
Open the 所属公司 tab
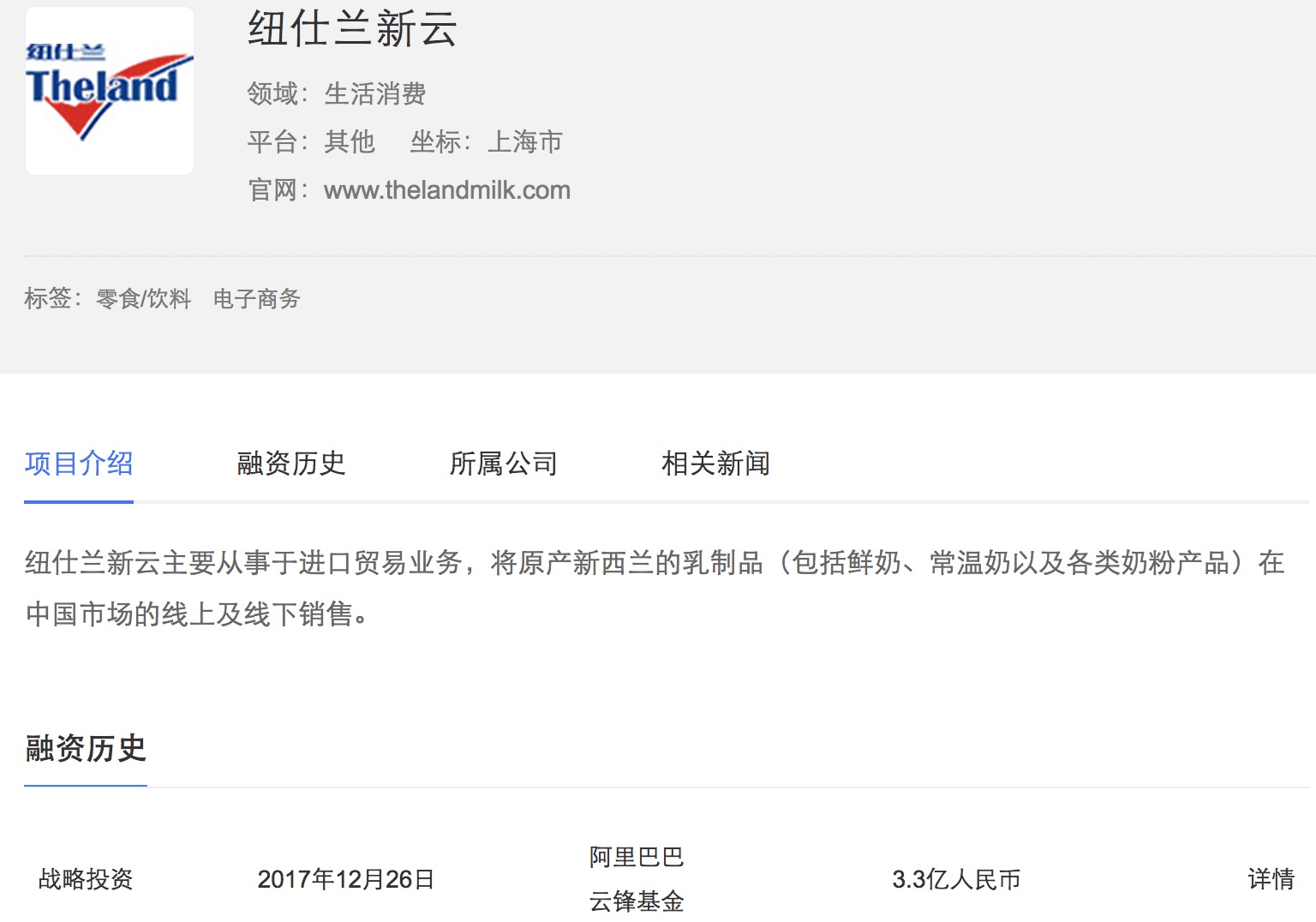click(x=504, y=464)
